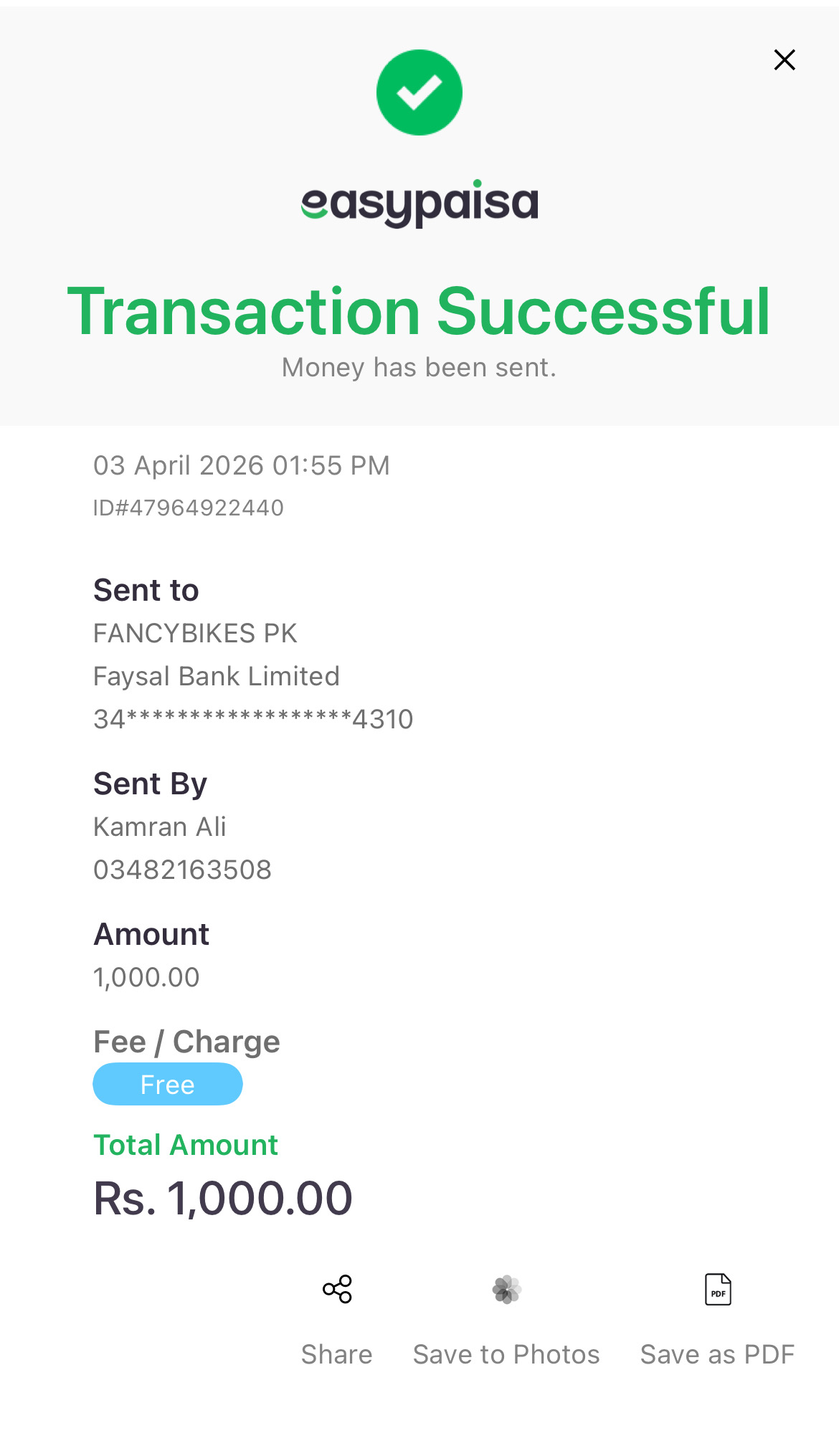839x1456 pixels.
Task: Close the transaction receipt with X
Action: [785, 60]
